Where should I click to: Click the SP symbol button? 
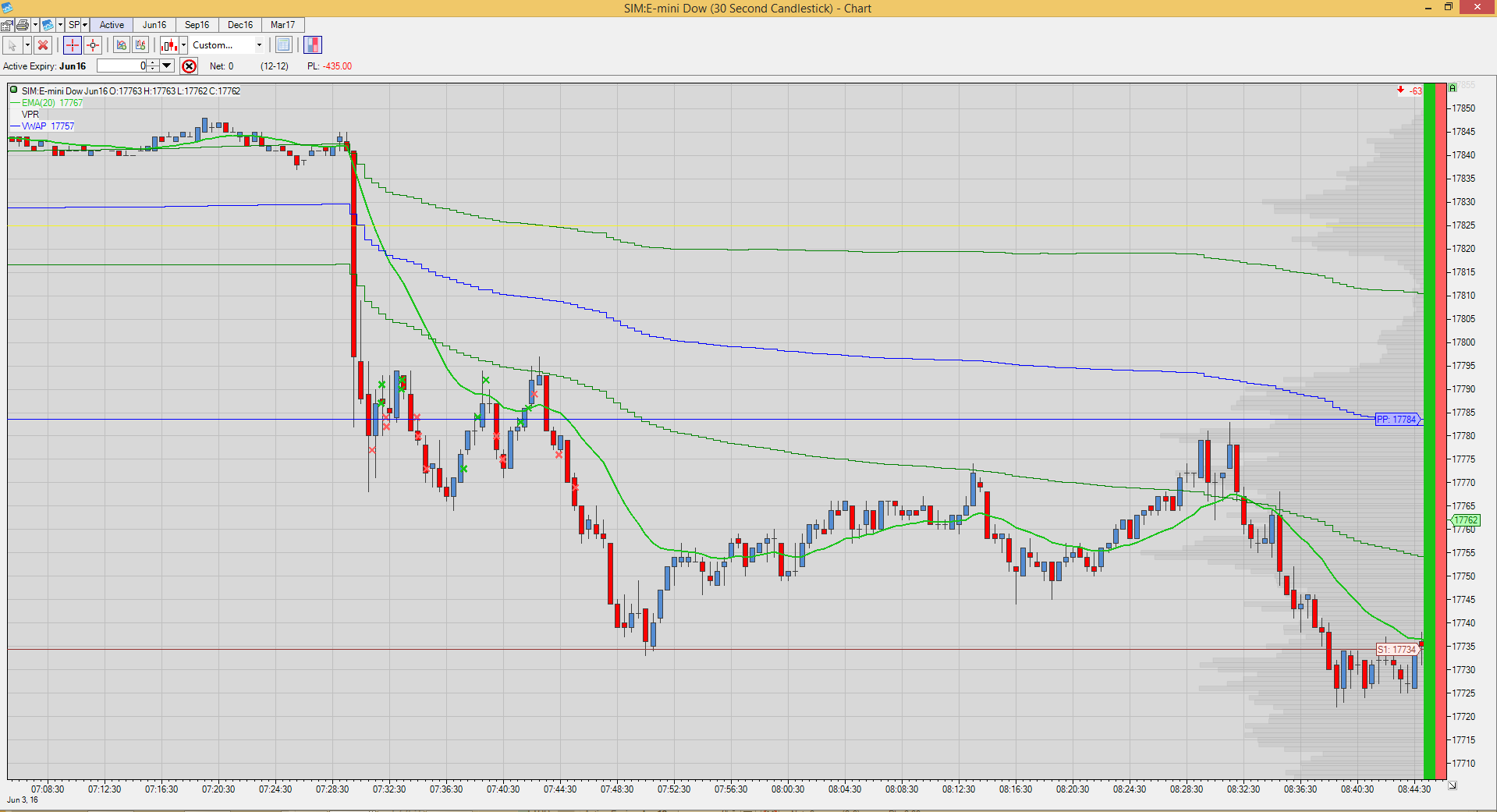(74, 25)
